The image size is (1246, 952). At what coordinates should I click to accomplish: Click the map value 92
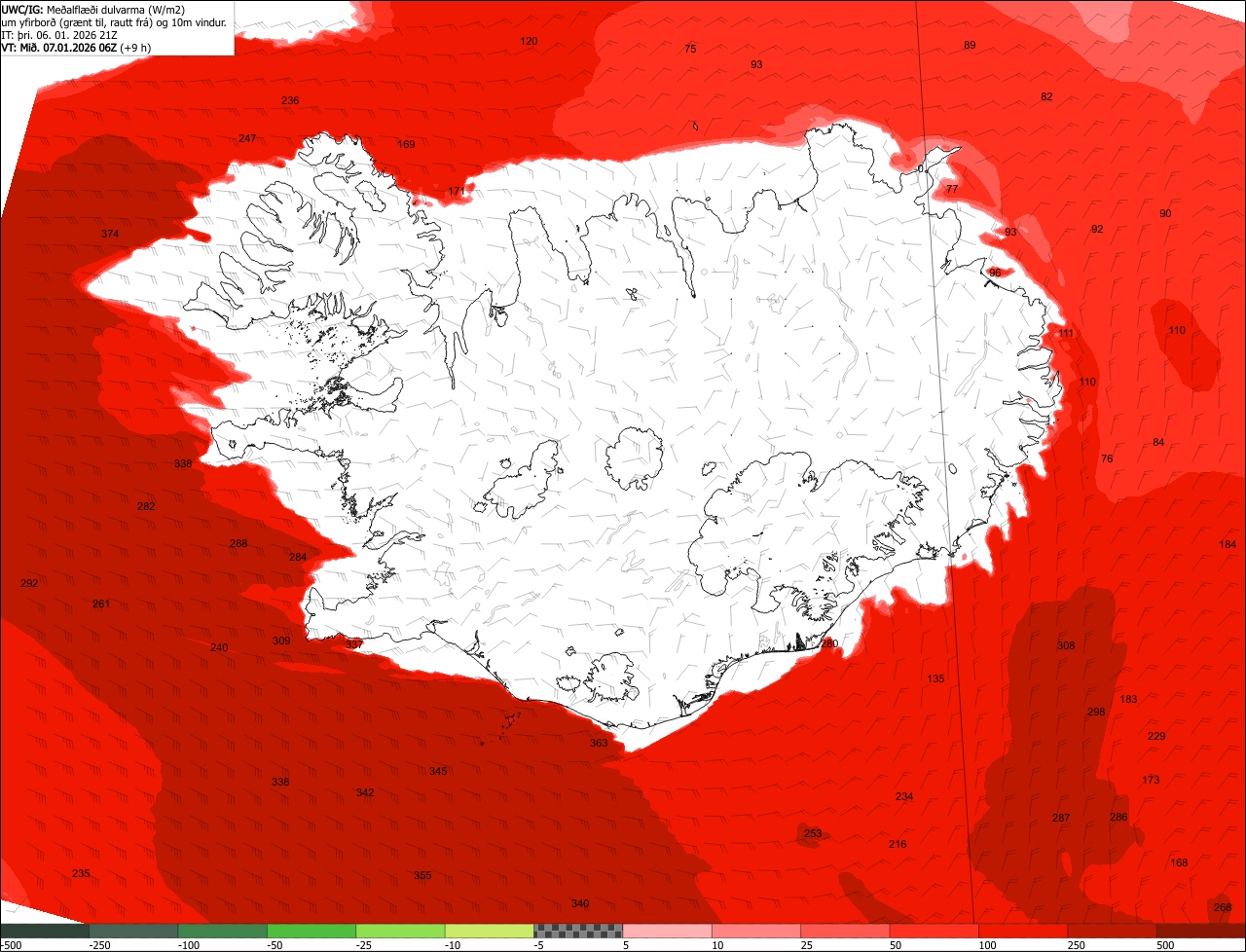click(x=1097, y=229)
